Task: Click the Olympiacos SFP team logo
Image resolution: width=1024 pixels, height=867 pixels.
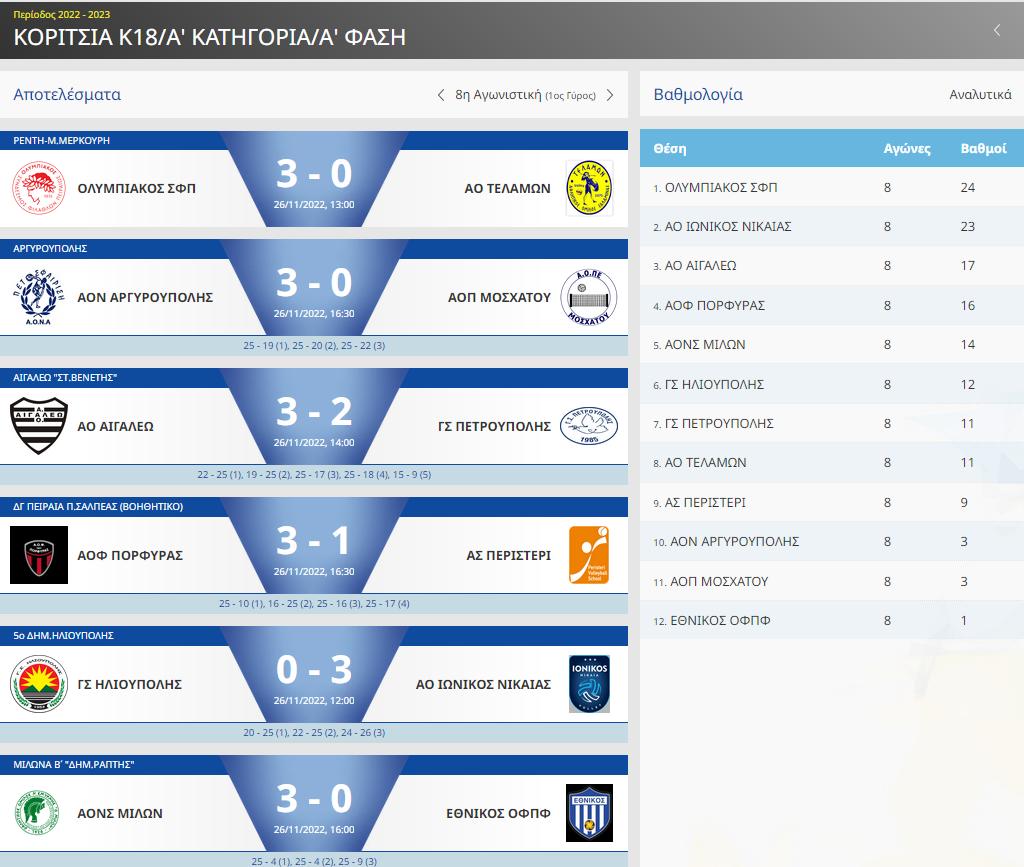Action: (x=39, y=188)
